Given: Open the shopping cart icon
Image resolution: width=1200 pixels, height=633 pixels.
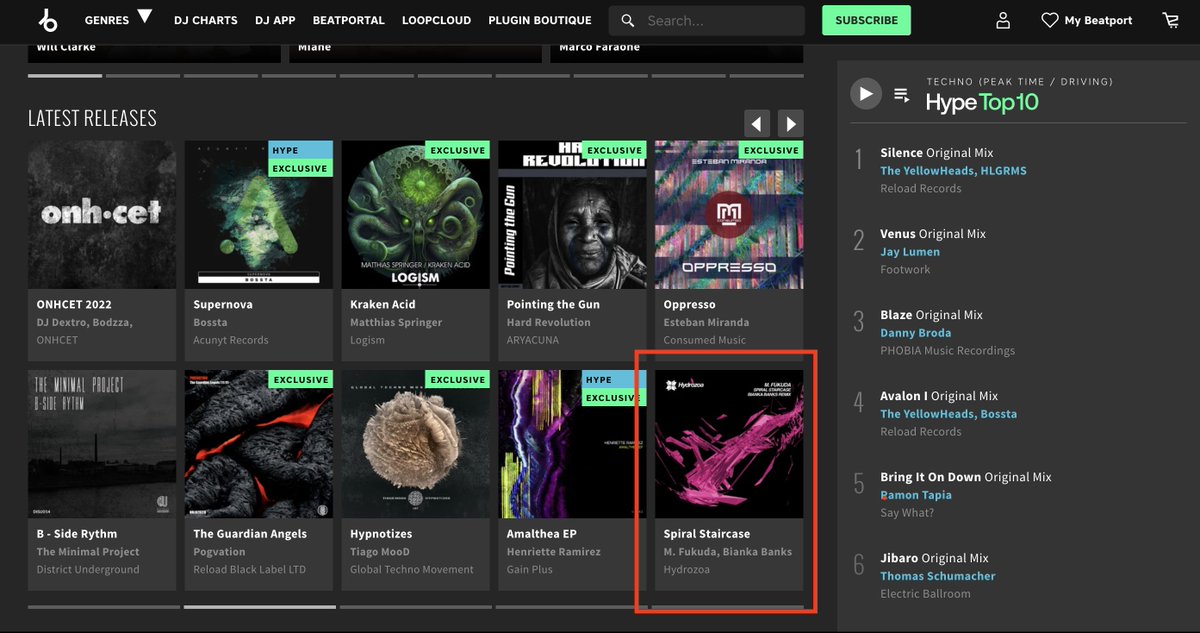Looking at the screenshot, I should [x=1171, y=20].
